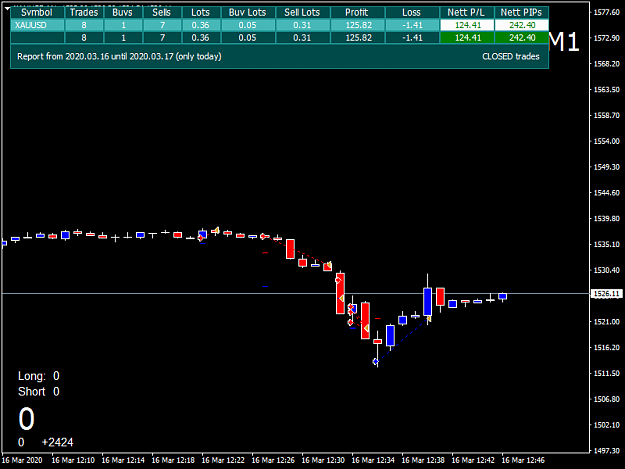Screen dimensions: 625x469
Task: Click the 1535.10 price axis label
Action: (x=607, y=244)
